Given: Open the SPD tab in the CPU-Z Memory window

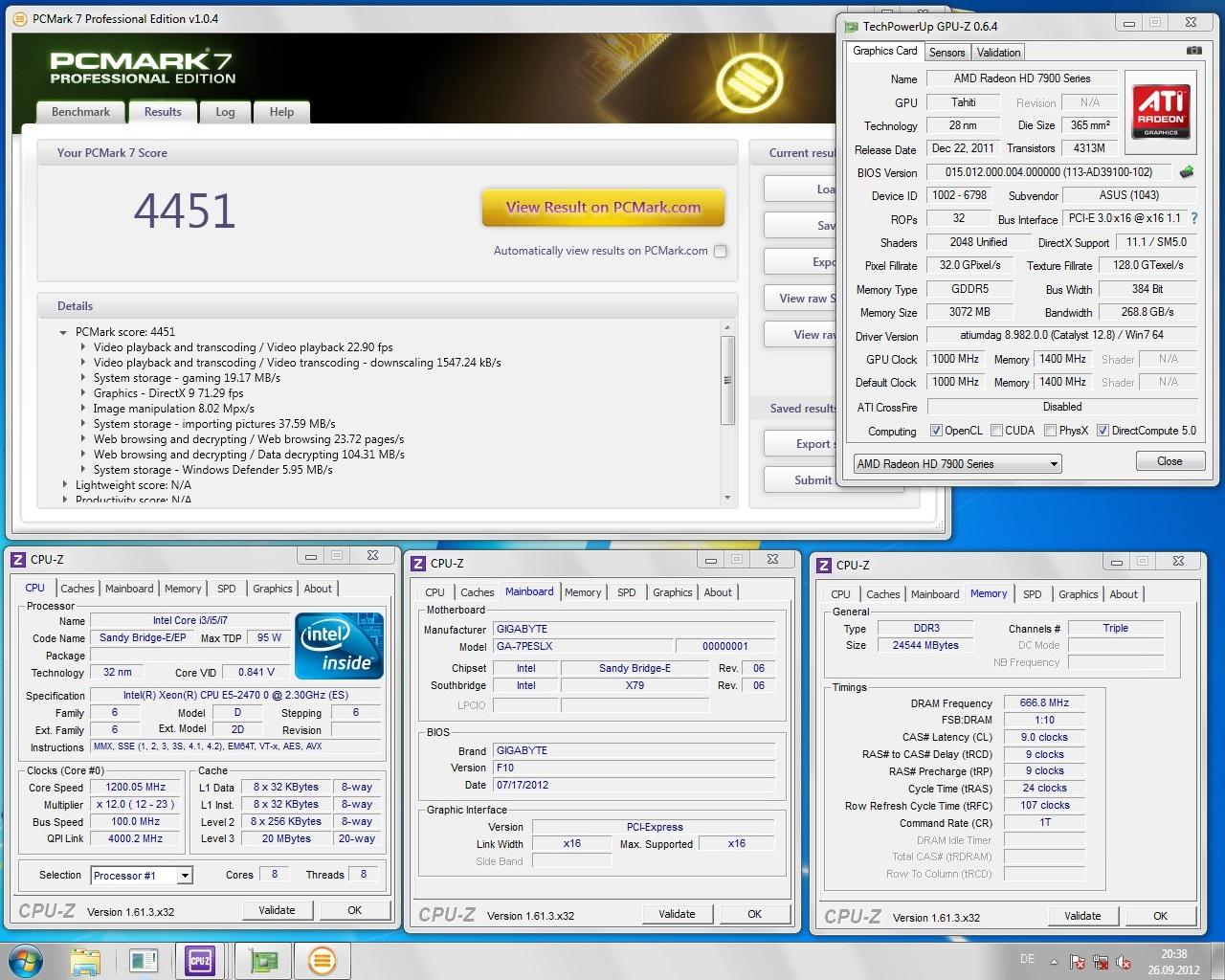Looking at the screenshot, I should point(1032,594).
